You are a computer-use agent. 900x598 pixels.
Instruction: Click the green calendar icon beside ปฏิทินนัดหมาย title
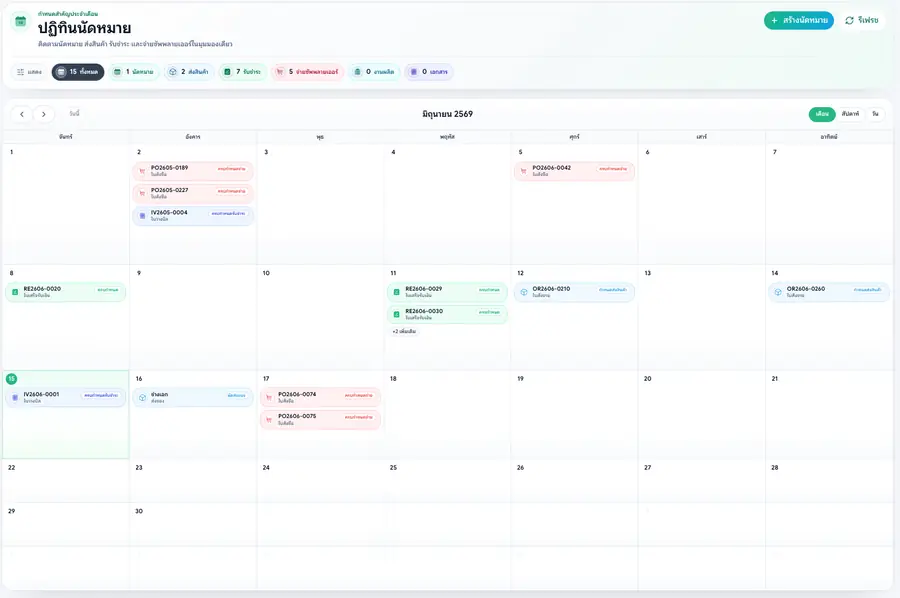(20, 22)
